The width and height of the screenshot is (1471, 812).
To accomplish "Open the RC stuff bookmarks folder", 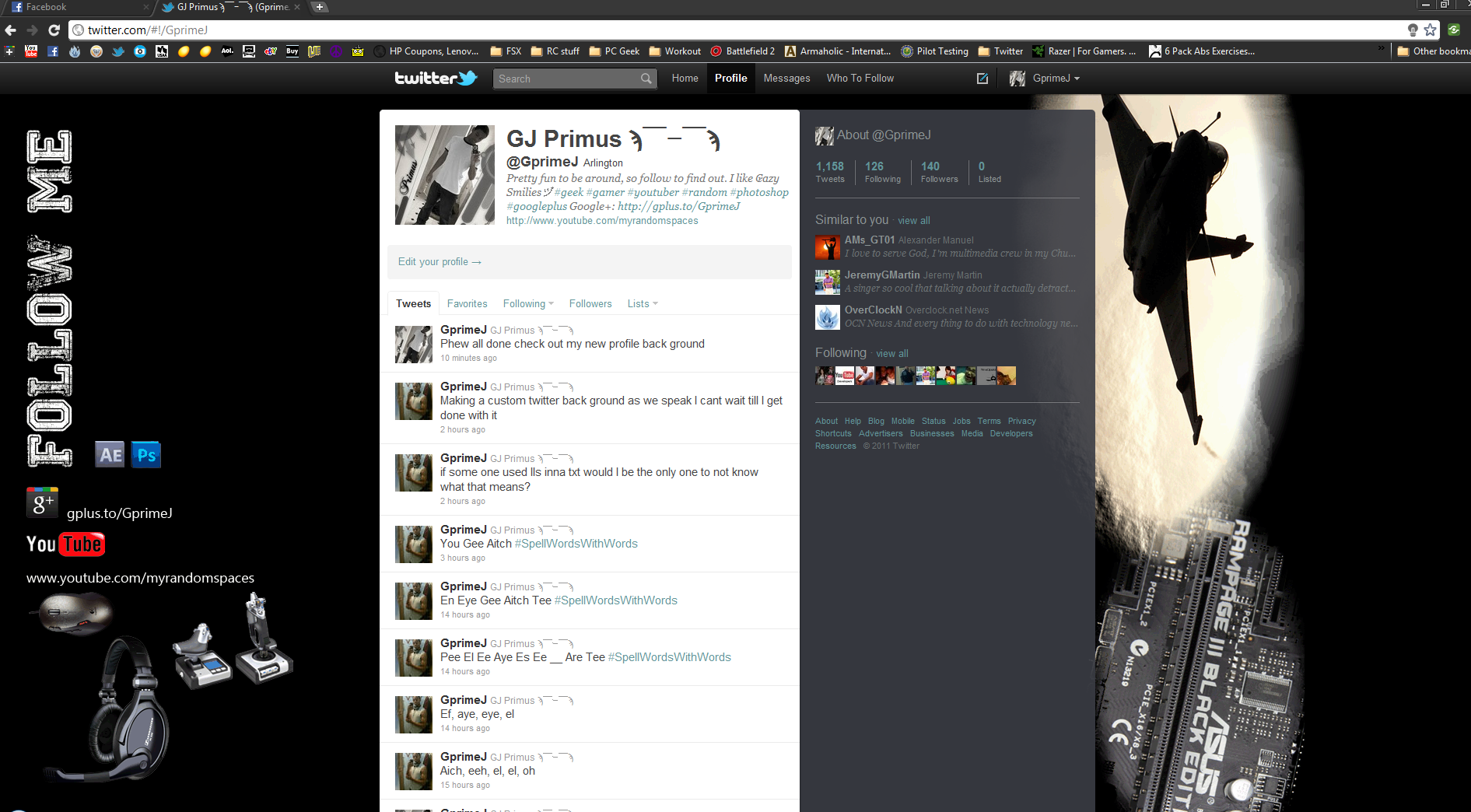I will click(x=555, y=51).
